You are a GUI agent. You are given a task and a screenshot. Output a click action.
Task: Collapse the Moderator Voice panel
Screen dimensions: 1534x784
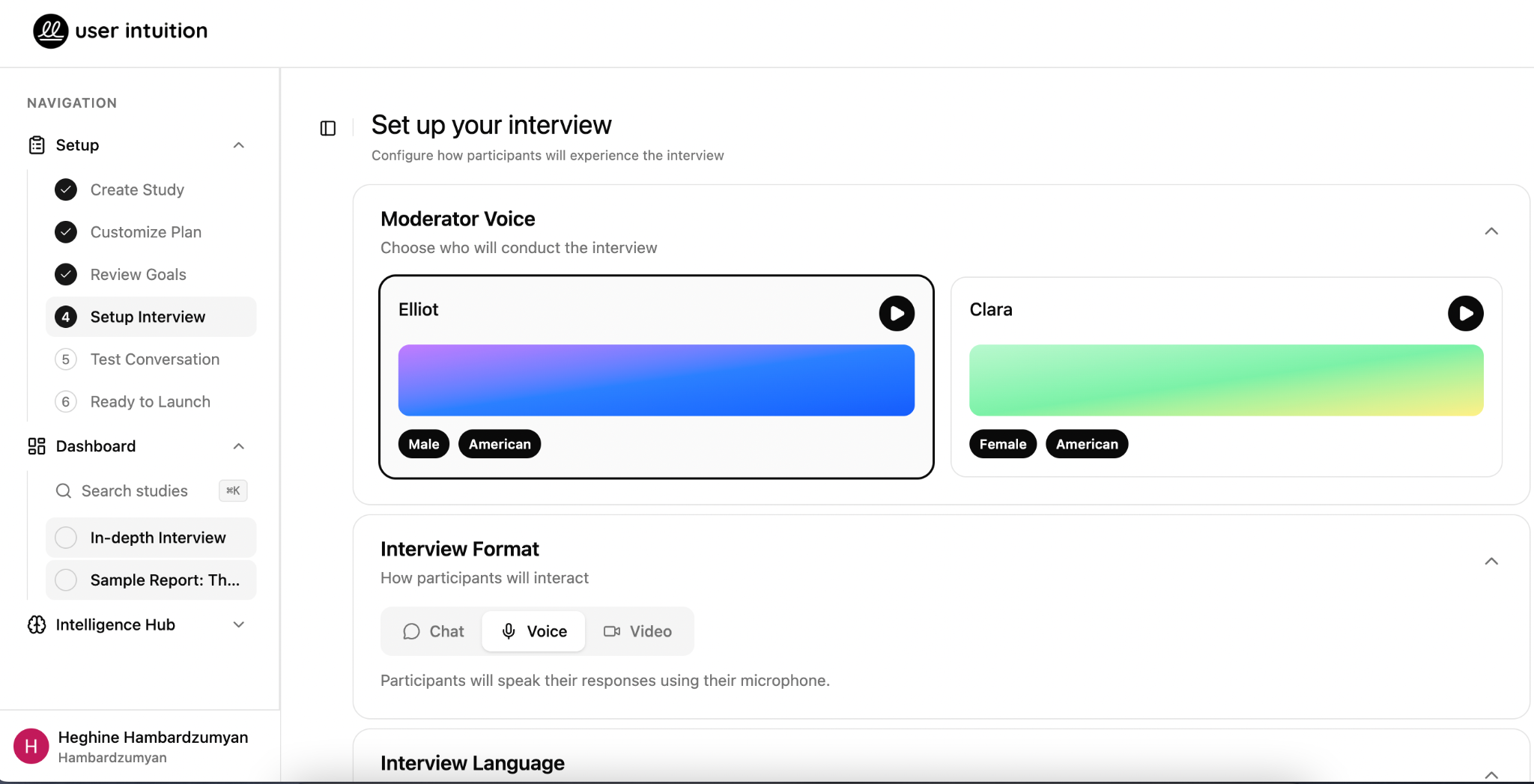1491,231
